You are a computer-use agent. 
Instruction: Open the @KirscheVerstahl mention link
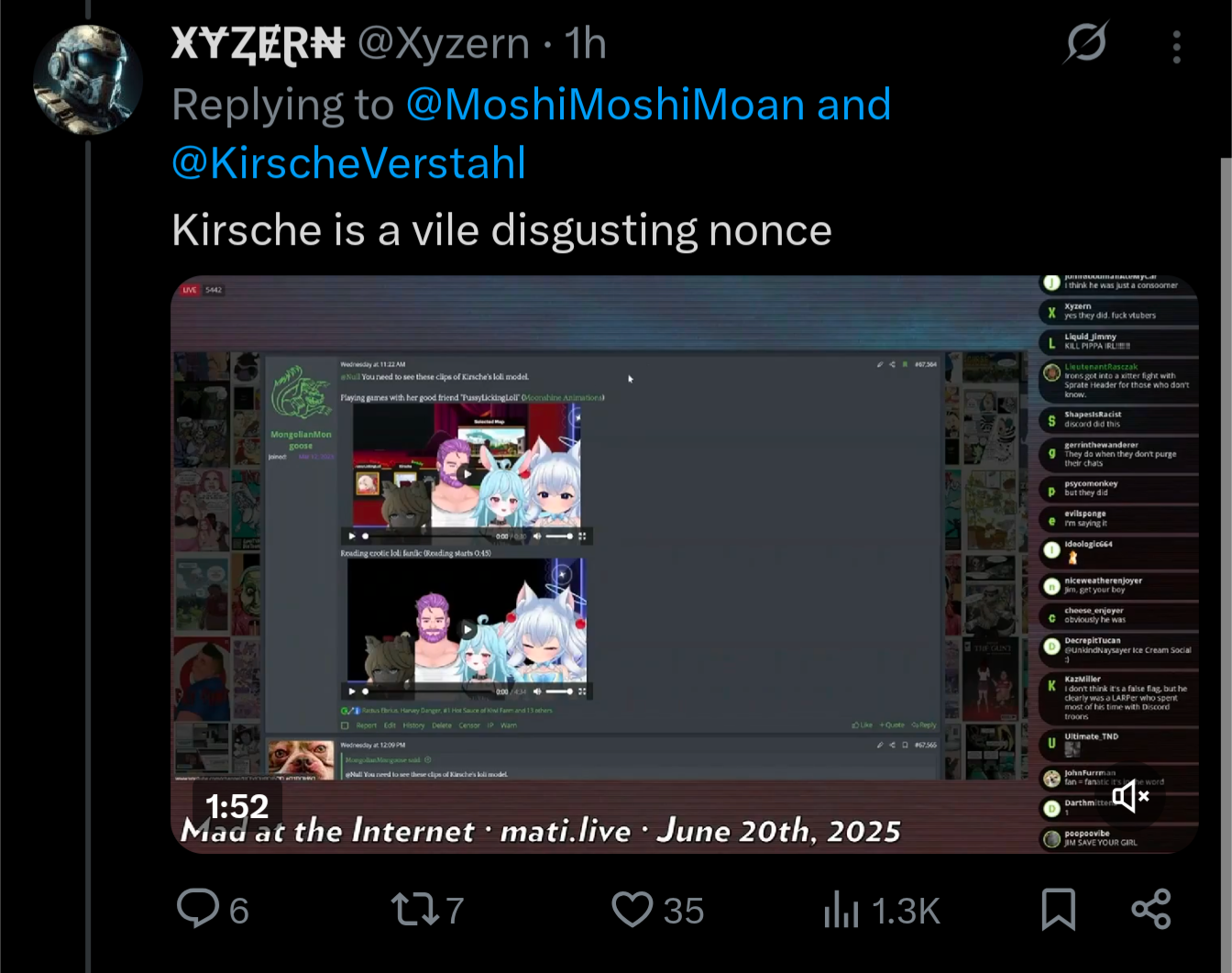[349, 163]
